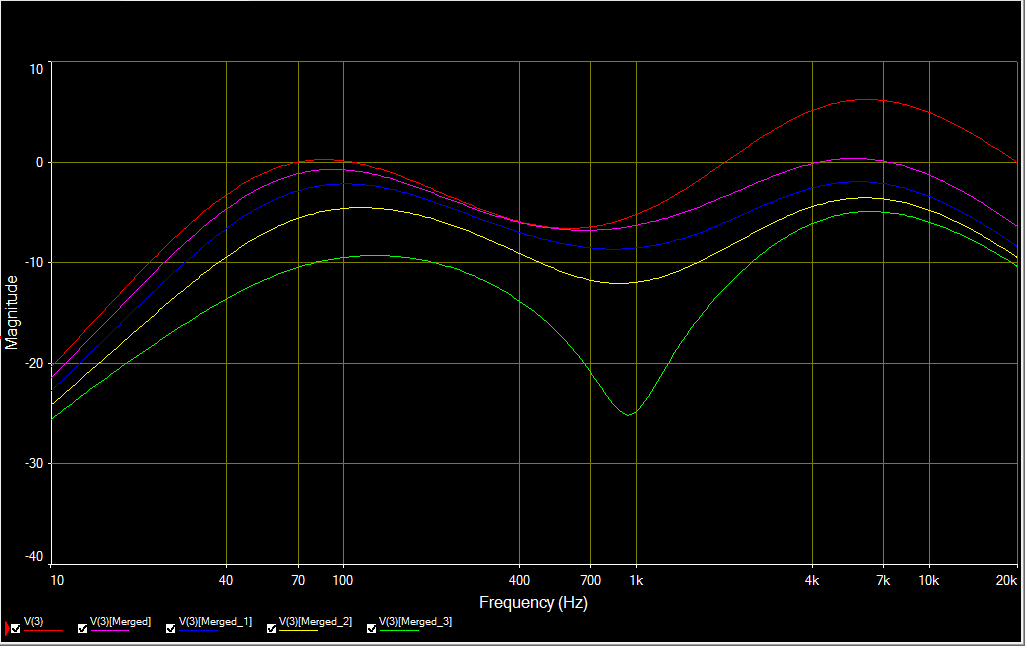
Task: Click the red V(3) legend line
Action: click(43, 630)
